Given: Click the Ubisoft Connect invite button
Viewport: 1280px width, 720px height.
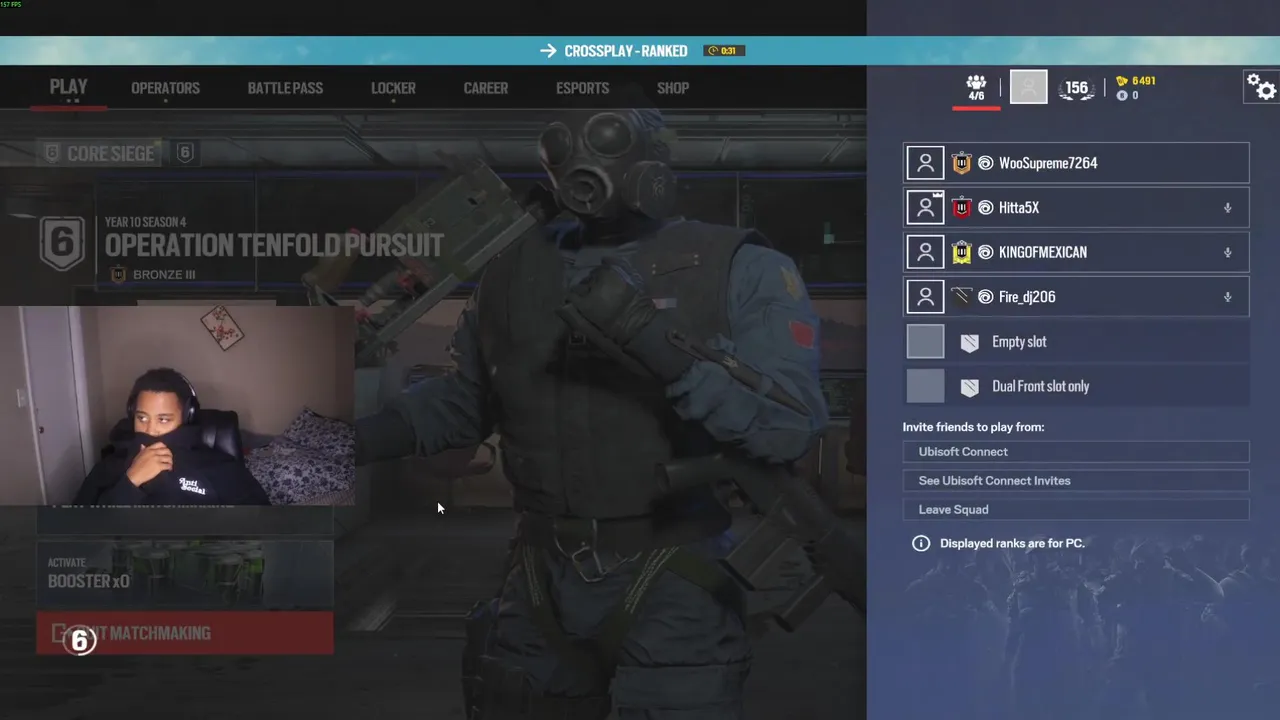Looking at the screenshot, I should [x=1076, y=452].
